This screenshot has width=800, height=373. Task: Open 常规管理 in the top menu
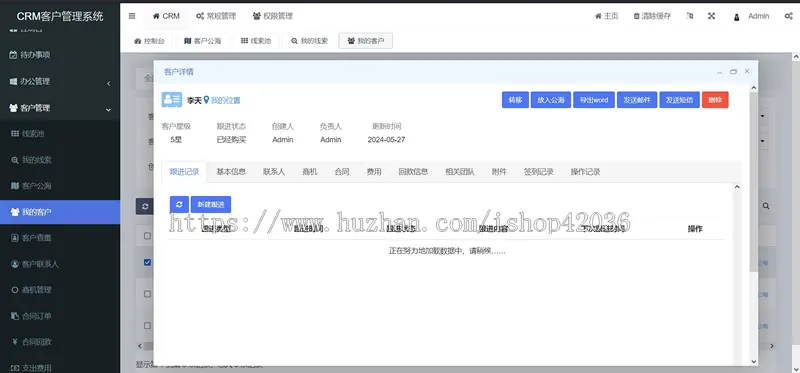[216, 16]
